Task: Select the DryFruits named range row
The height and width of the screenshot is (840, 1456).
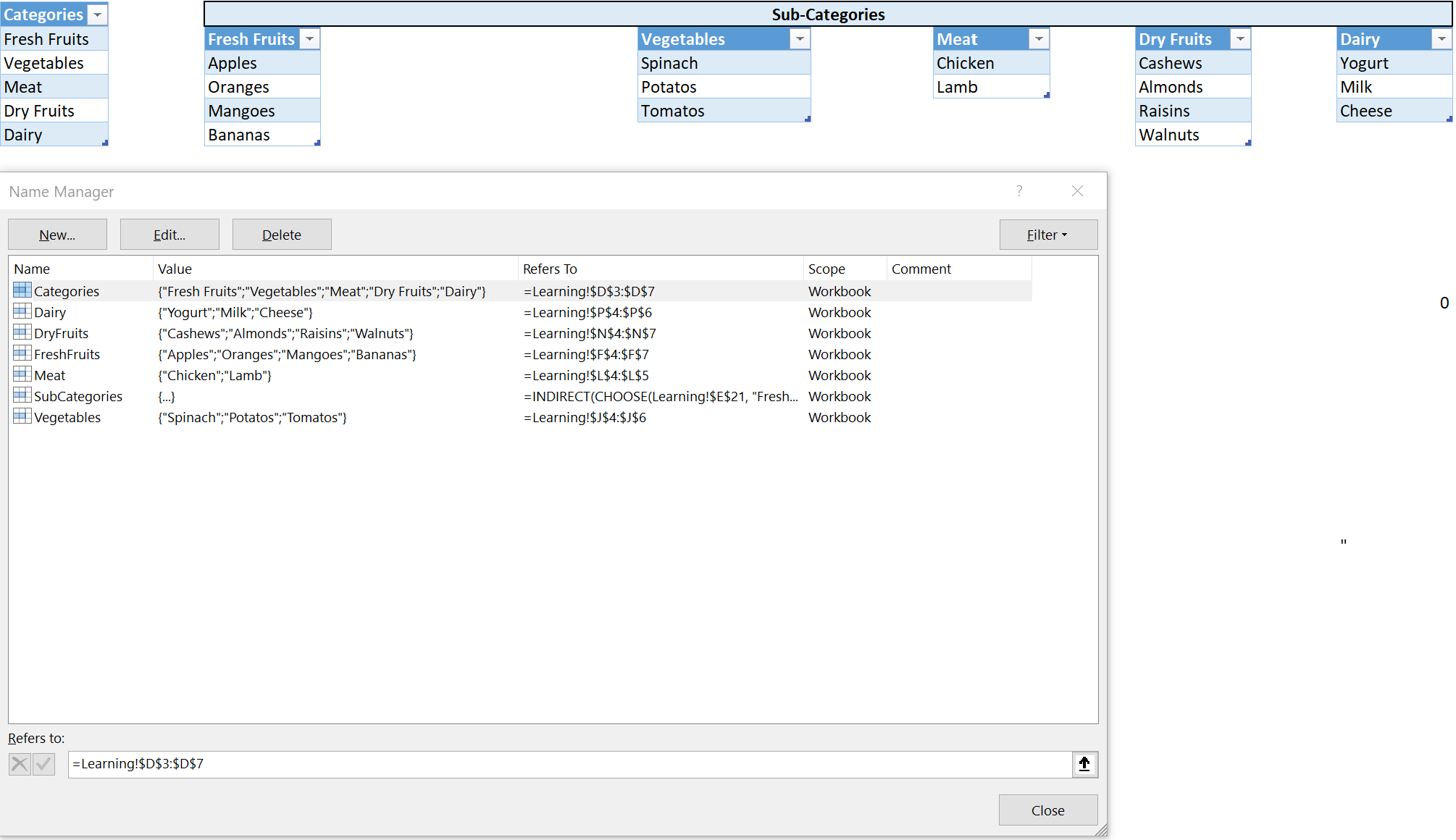Action: (x=62, y=333)
